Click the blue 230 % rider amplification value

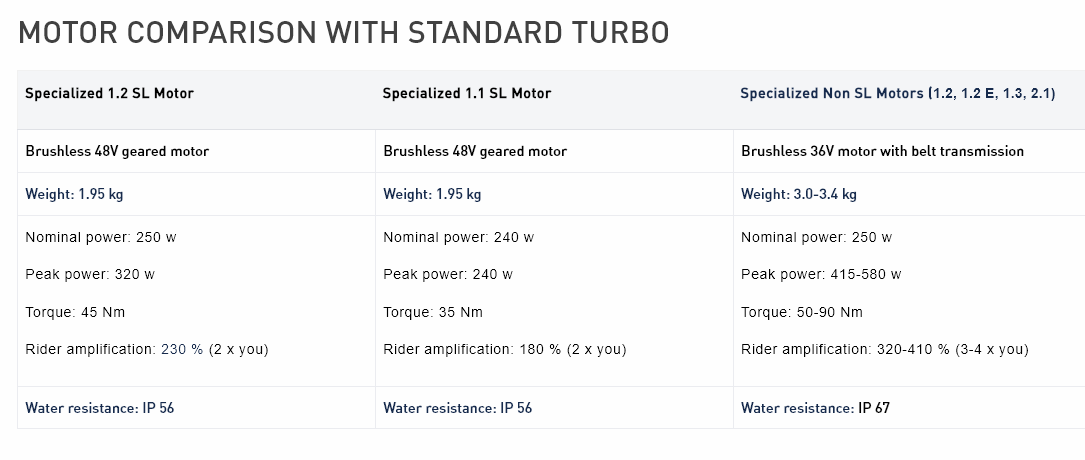182,349
